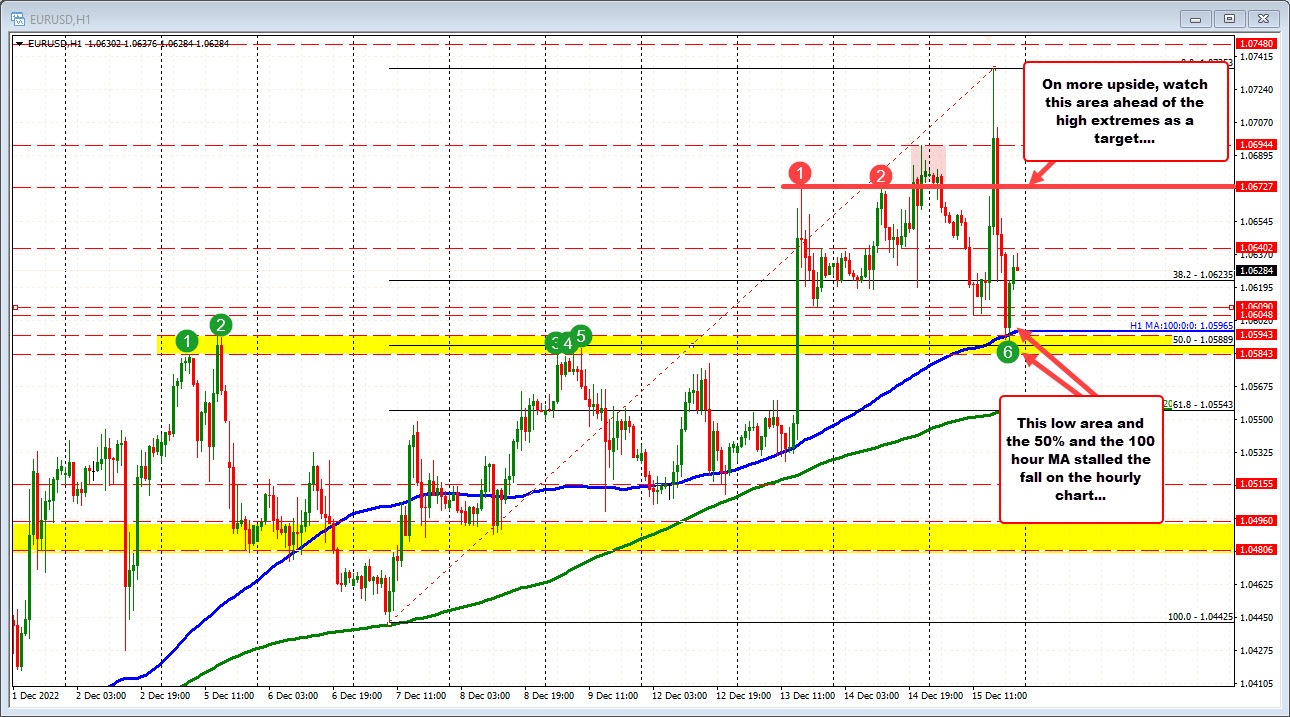Select the 'On more upside' annotation box
This screenshot has height=717, width=1290.
(x=1125, y=110)
